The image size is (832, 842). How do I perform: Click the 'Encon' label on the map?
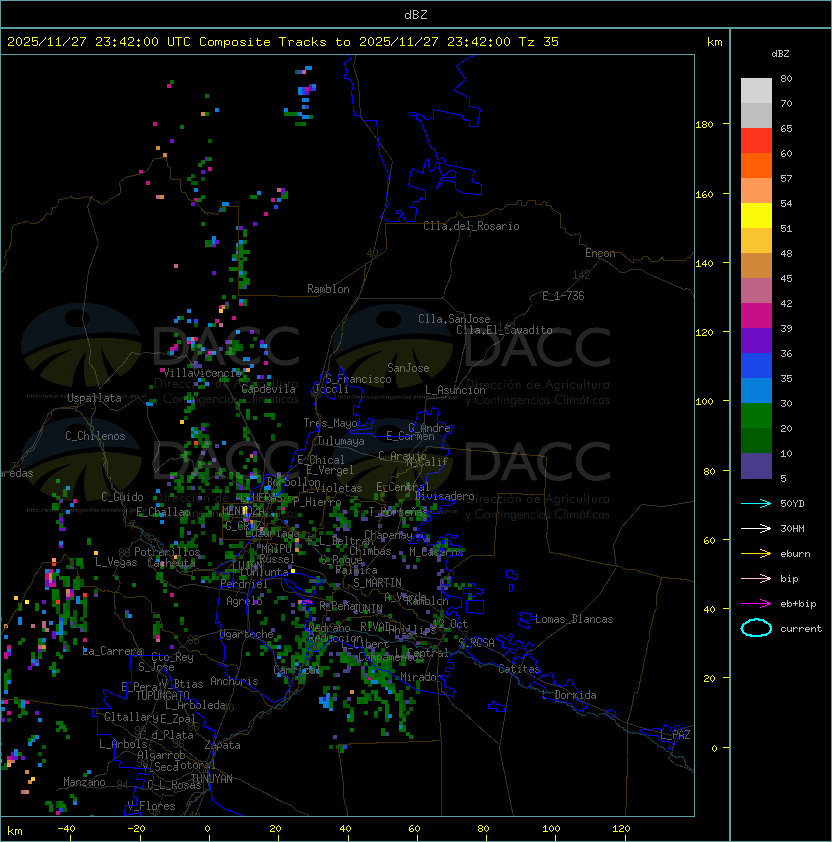(600, 253)
